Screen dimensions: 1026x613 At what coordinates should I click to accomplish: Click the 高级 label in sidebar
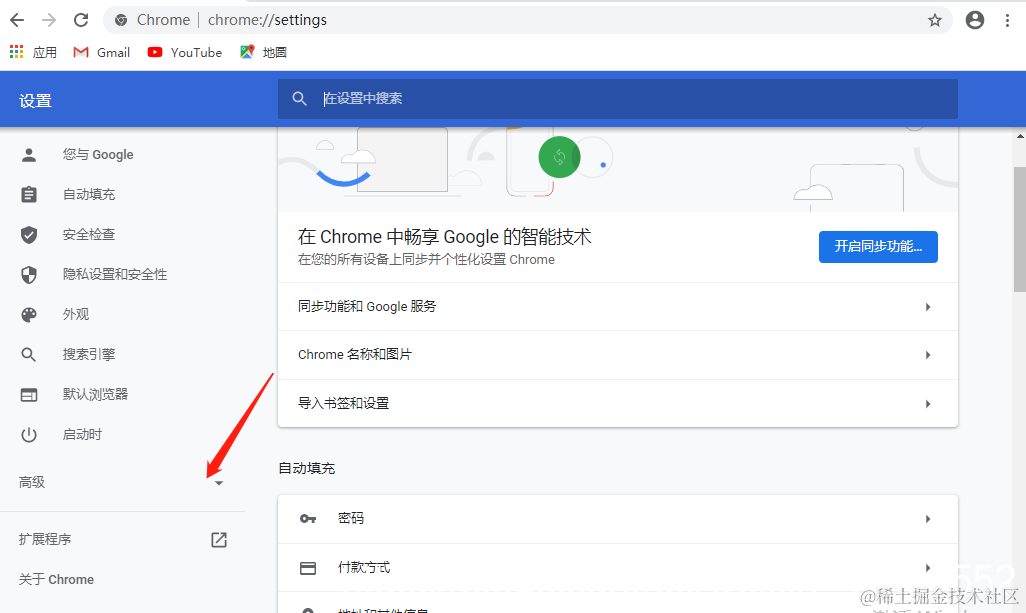click(x=32, y=482)
